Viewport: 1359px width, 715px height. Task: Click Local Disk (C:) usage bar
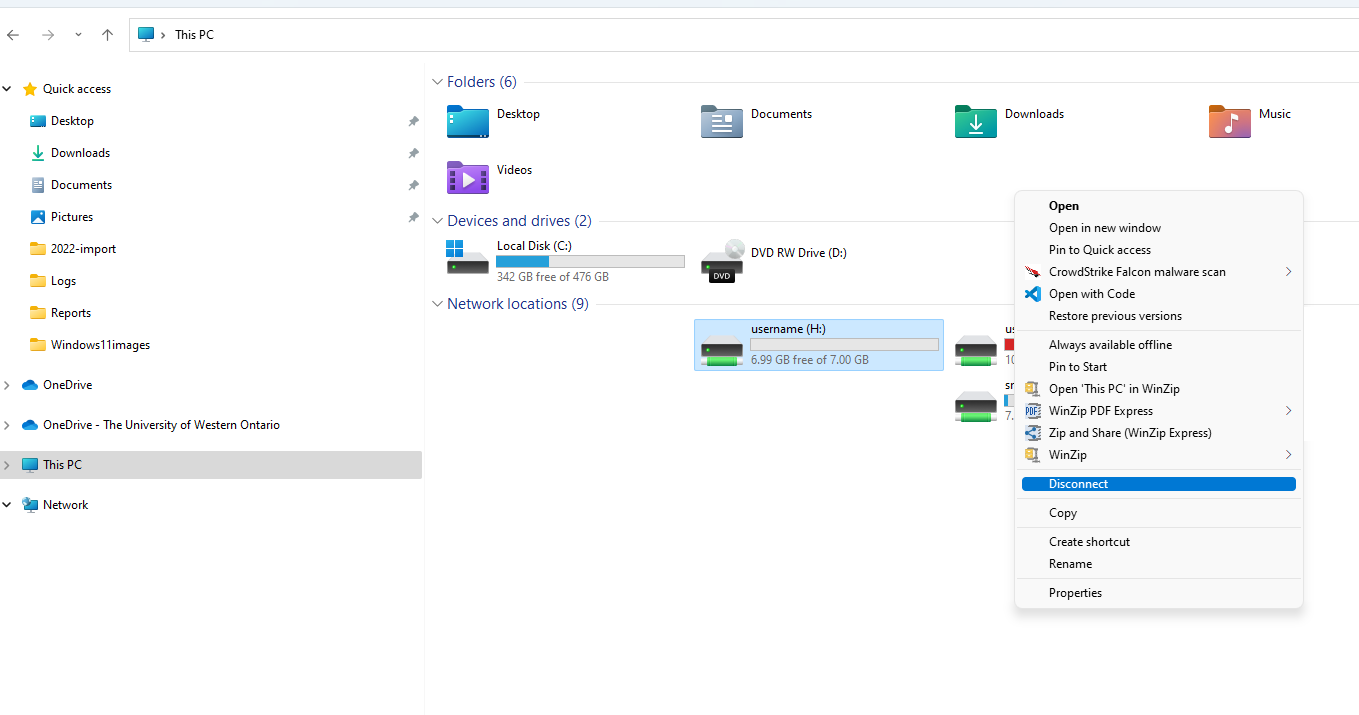[590, 262]
